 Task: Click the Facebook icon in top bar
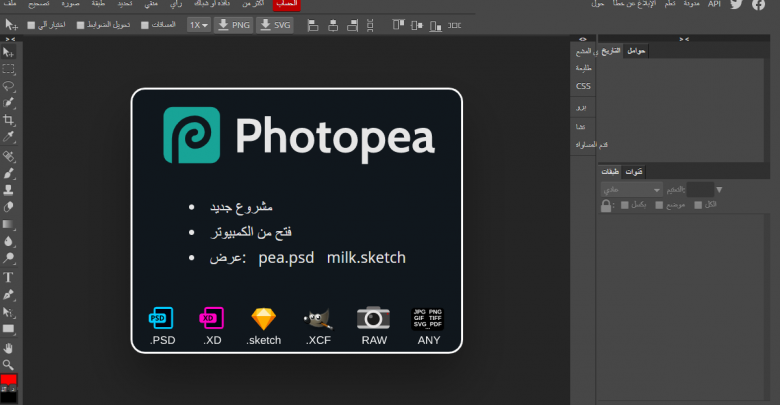759,5
